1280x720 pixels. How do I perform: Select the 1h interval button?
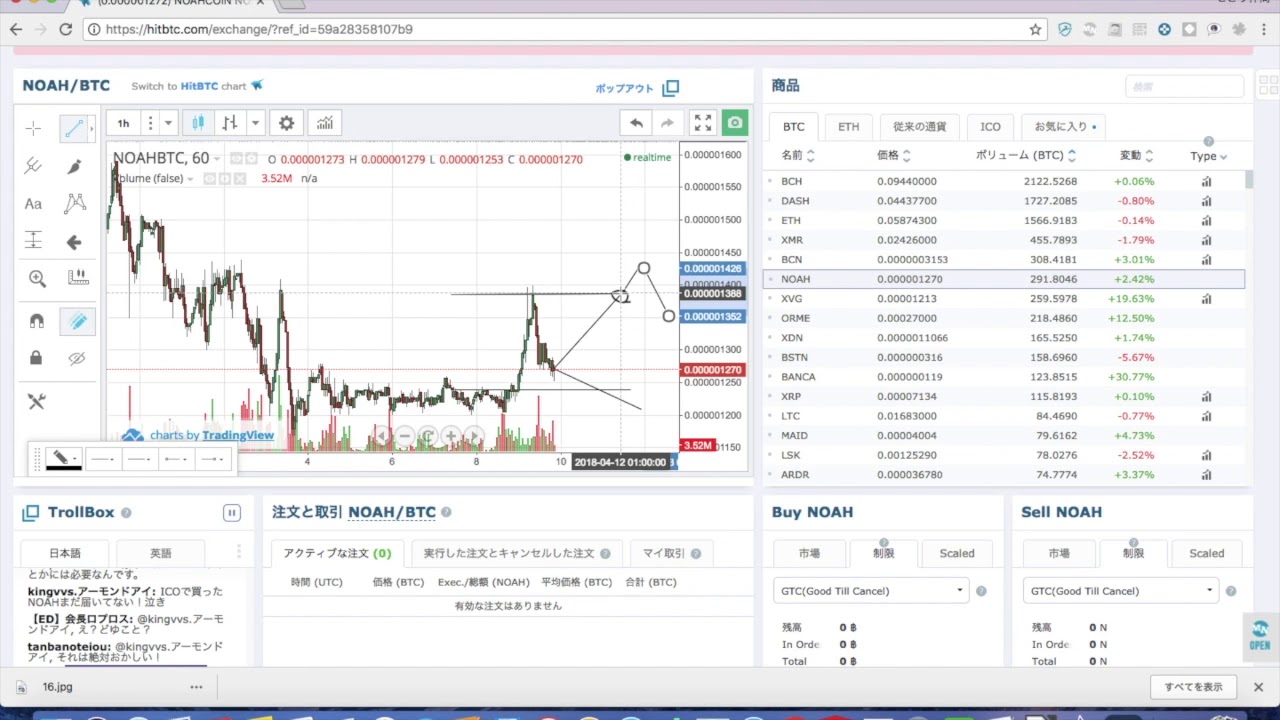[x=123, y=123]
